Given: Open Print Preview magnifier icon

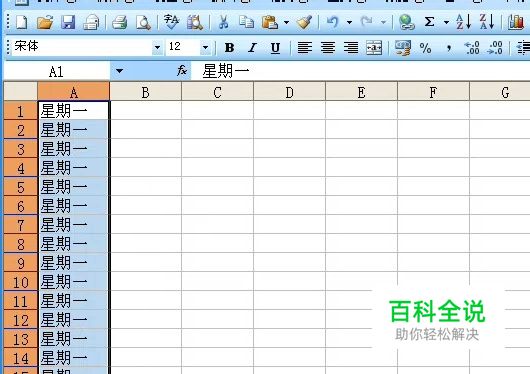Looking at the screenshot, I should 143,22.
